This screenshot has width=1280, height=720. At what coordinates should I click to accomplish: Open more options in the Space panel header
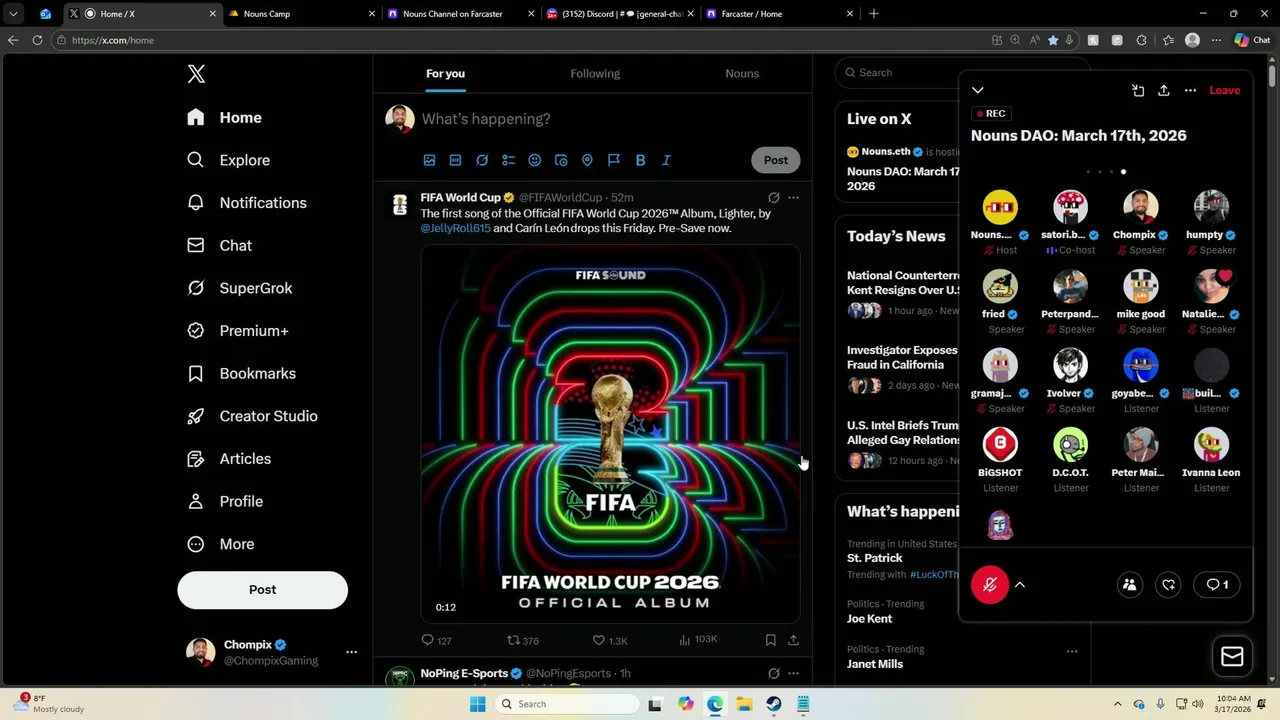pyautogui.click(x=1190, y=90)
